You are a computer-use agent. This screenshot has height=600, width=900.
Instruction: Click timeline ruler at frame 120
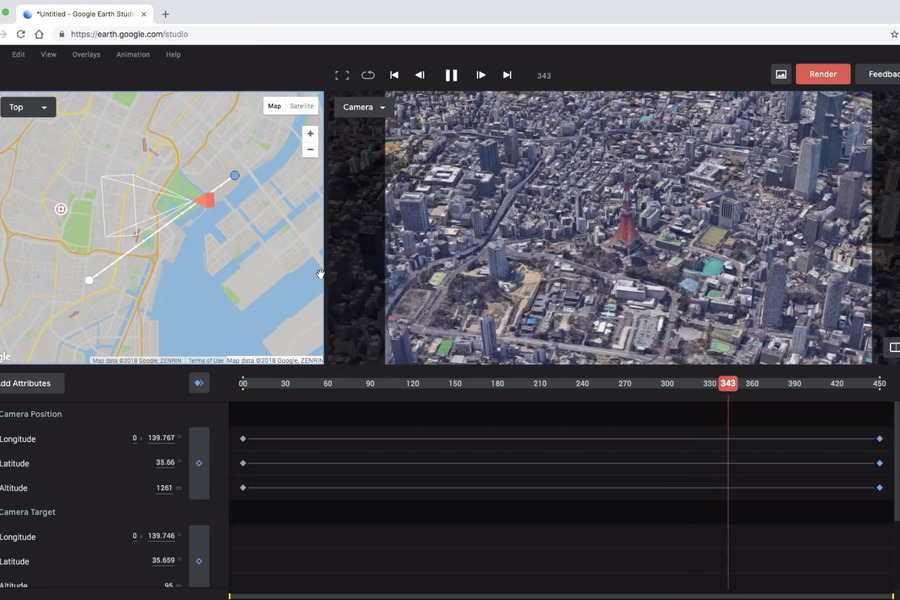tap(413, 384)
